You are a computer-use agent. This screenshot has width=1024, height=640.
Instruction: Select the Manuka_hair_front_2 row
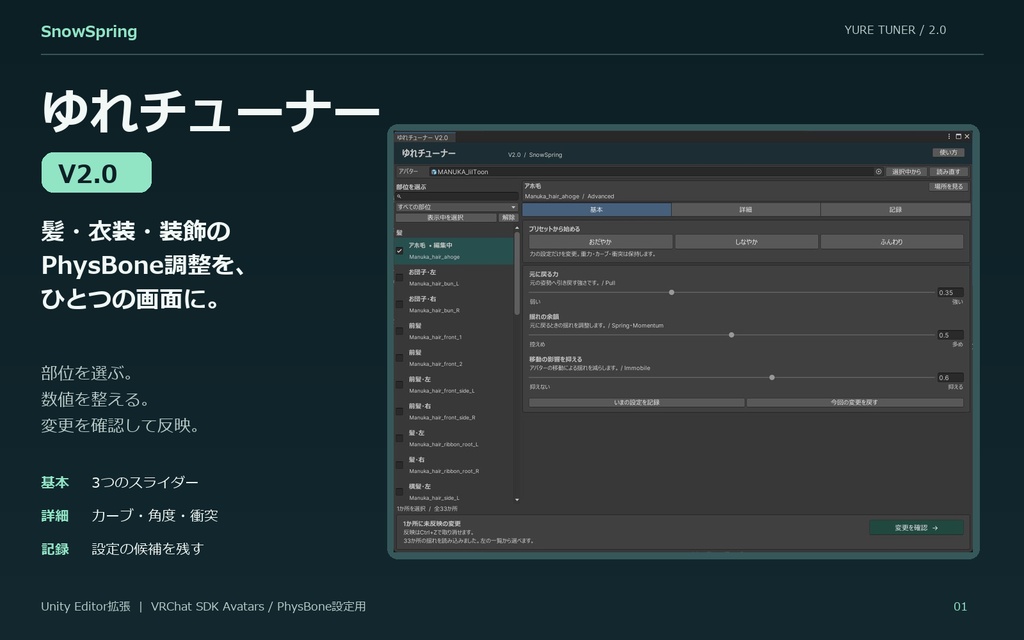pos(454,358)
